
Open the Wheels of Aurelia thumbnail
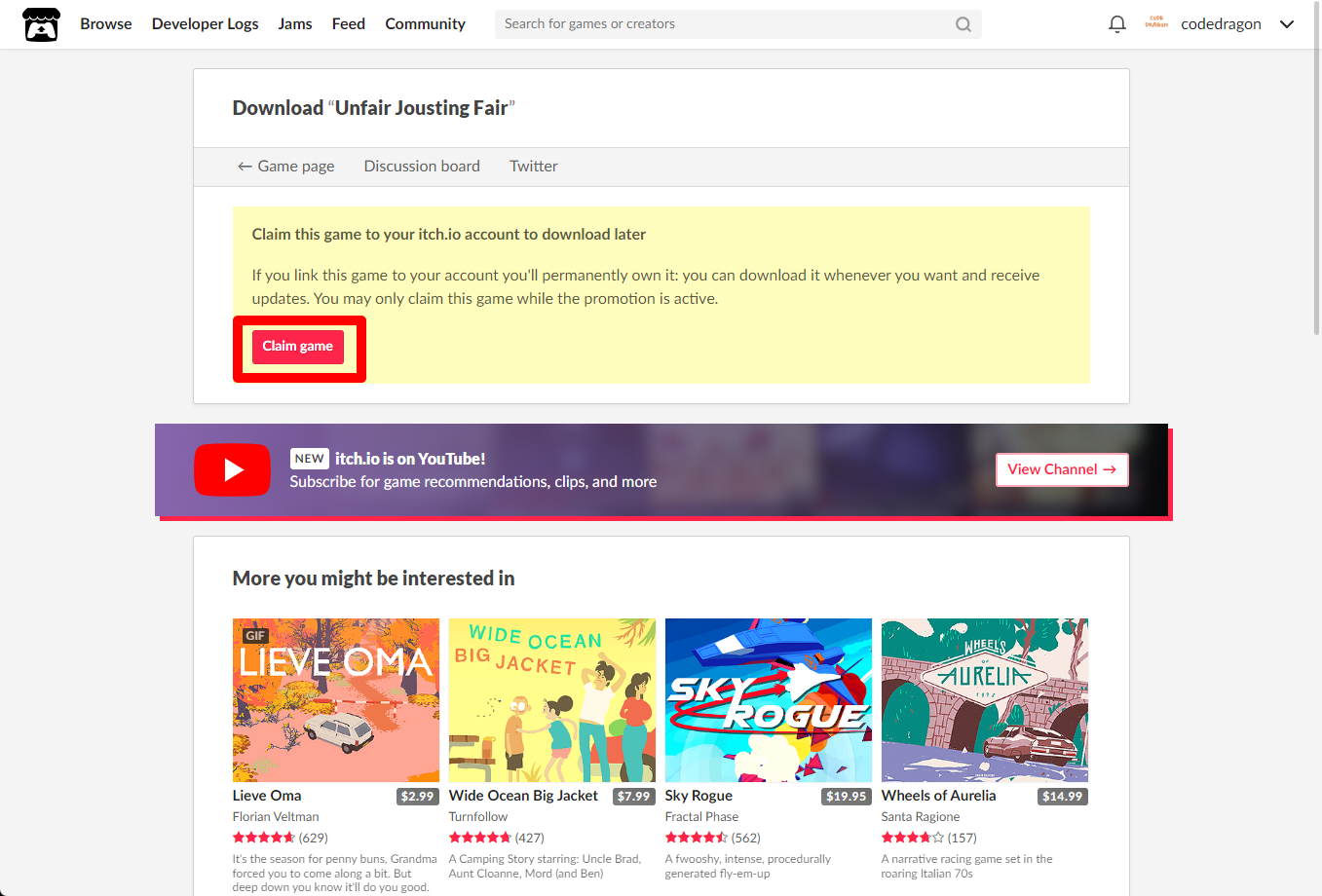985,700
